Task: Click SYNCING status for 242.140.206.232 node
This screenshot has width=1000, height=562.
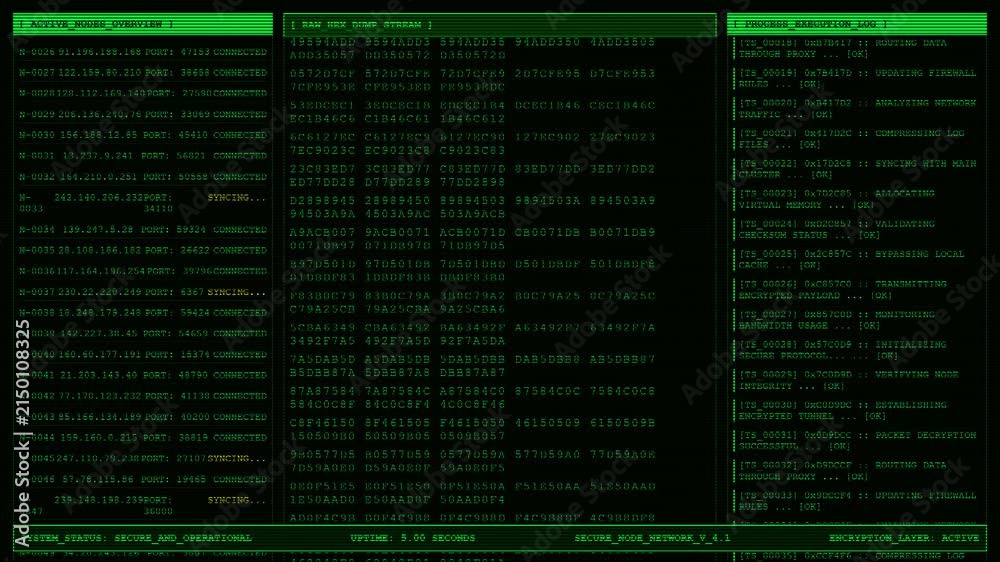Action: pos(237,198)
